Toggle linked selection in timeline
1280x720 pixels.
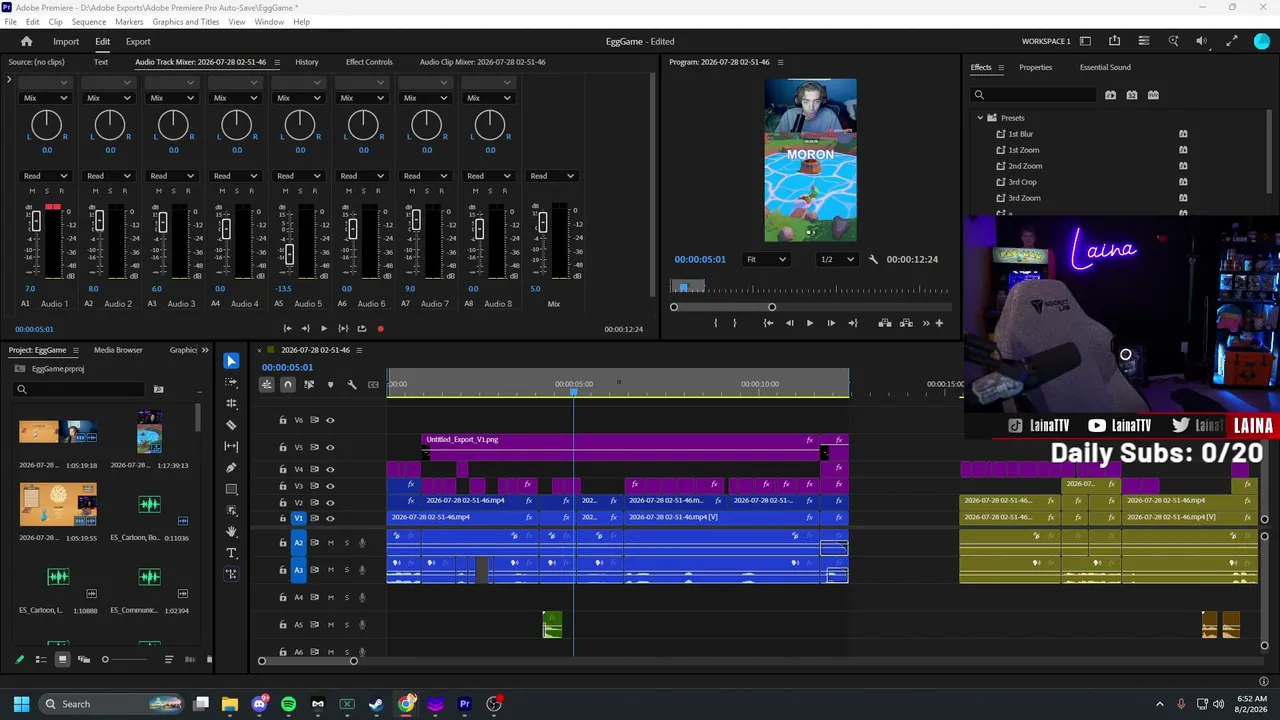tap(309, 384)
